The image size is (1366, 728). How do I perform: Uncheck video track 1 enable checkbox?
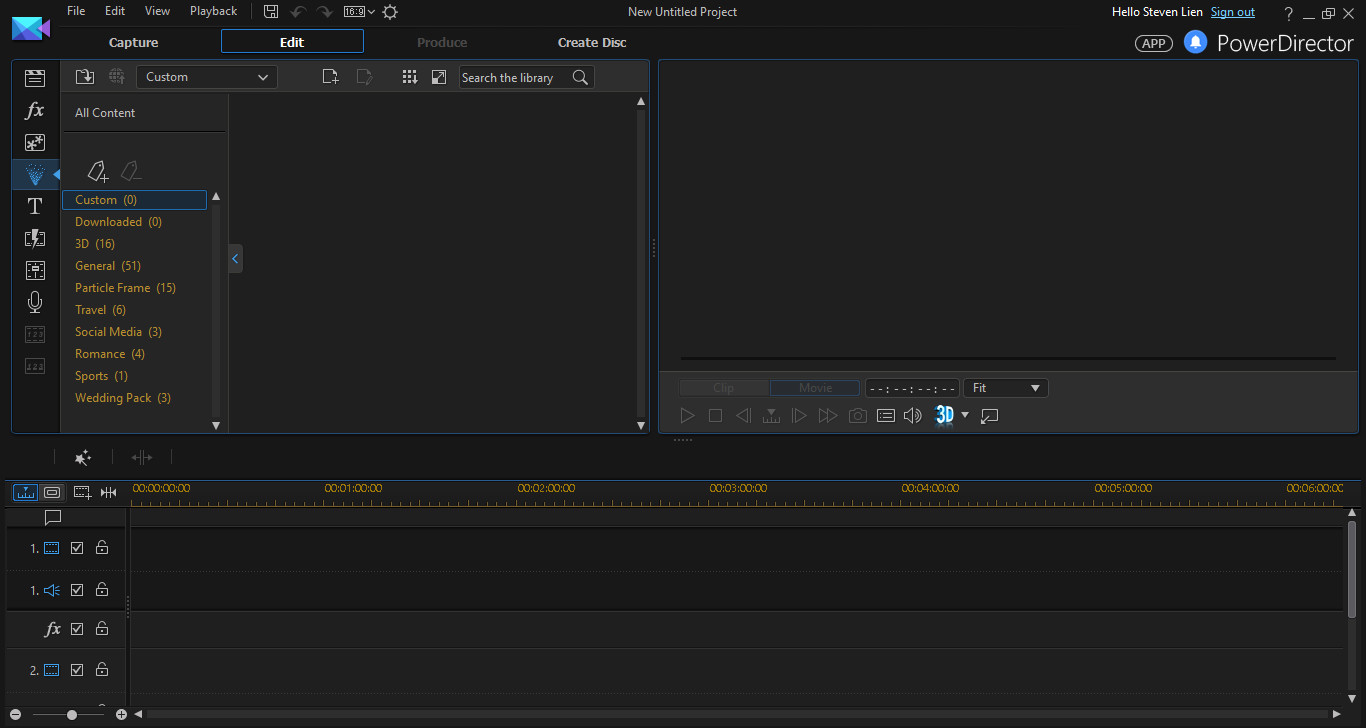tap(77, 548)
